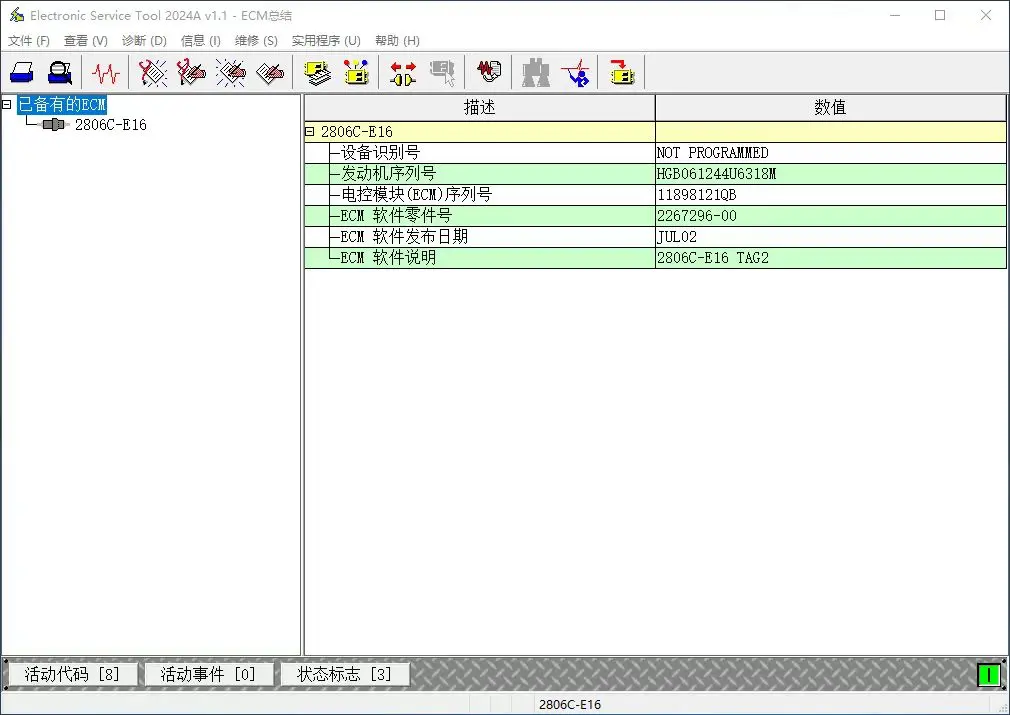Open the Status Tool waveform icon
The image size is (1010, 715).
[x=105, y=72]
